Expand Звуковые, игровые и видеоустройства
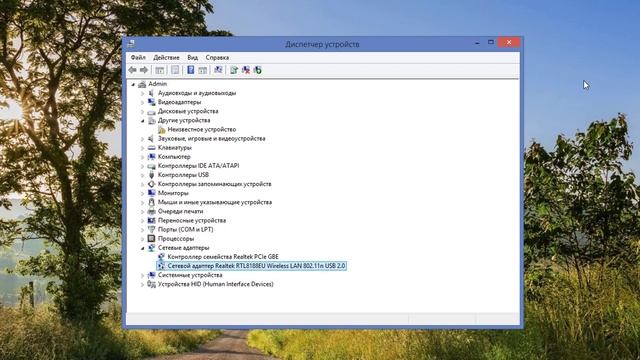 click(142, 139)
